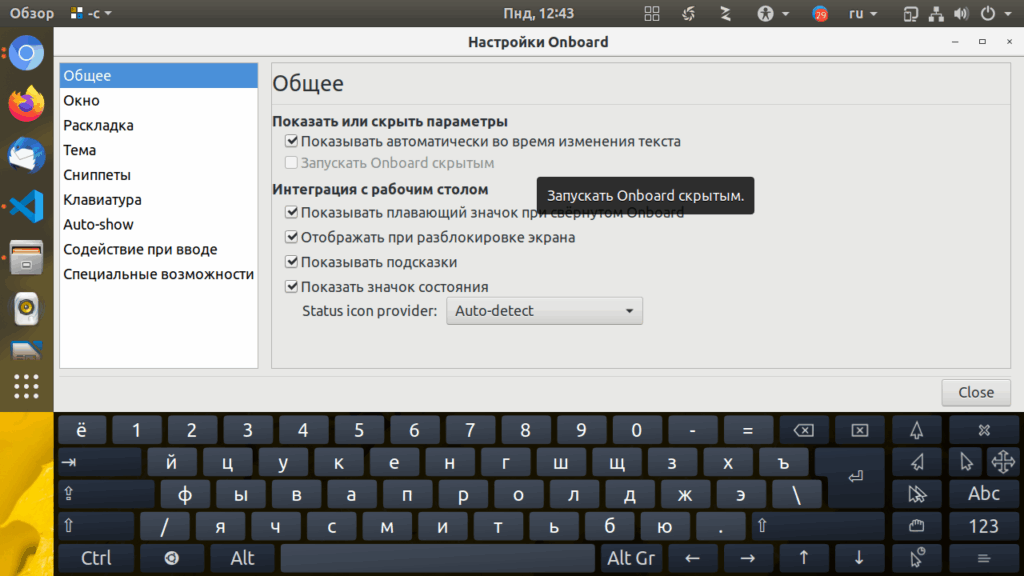
Task: Select Специальные возможности section
Action: 159,274
